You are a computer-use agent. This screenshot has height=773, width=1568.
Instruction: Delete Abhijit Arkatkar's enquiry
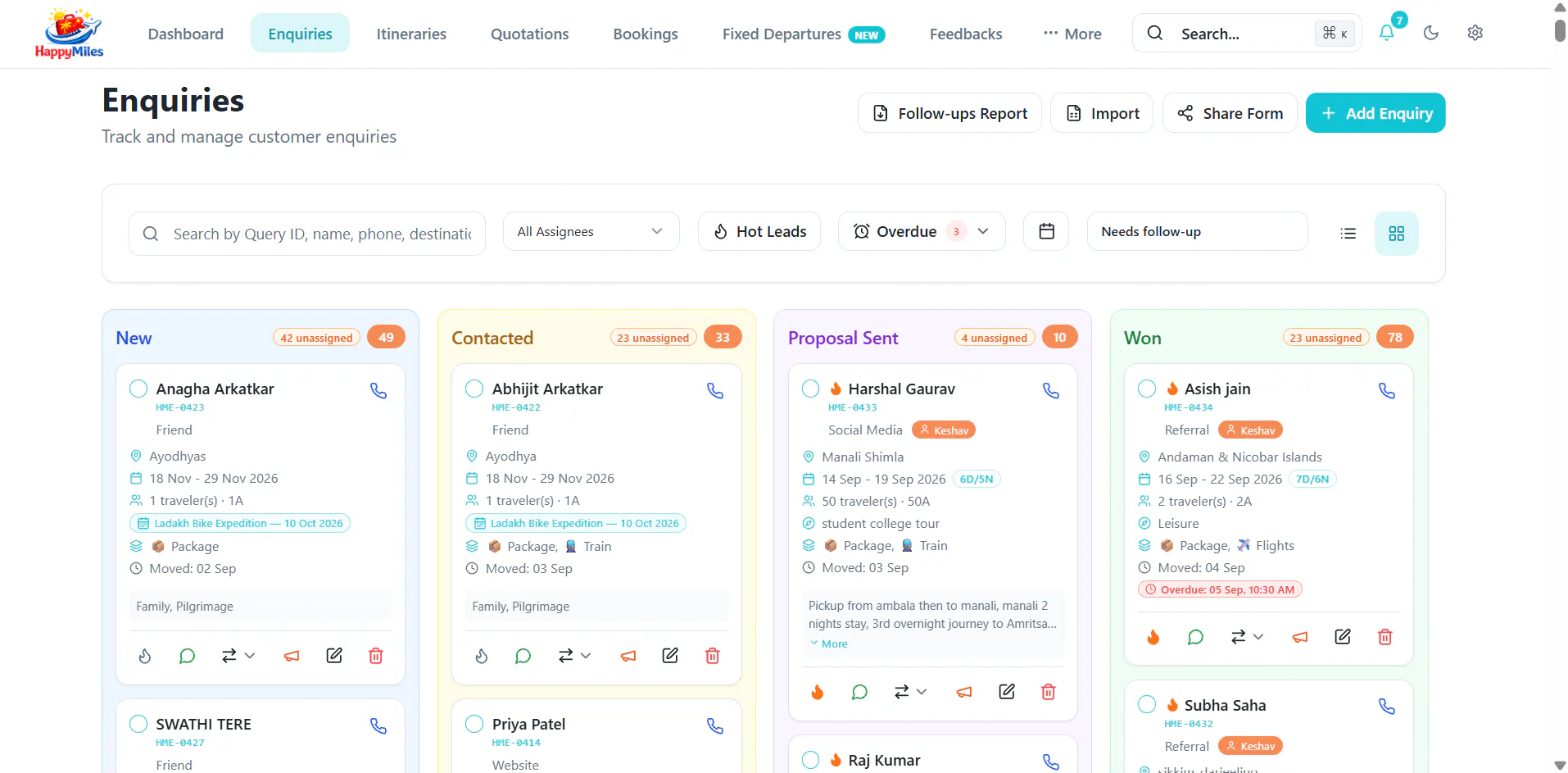(x=713, y=656)
